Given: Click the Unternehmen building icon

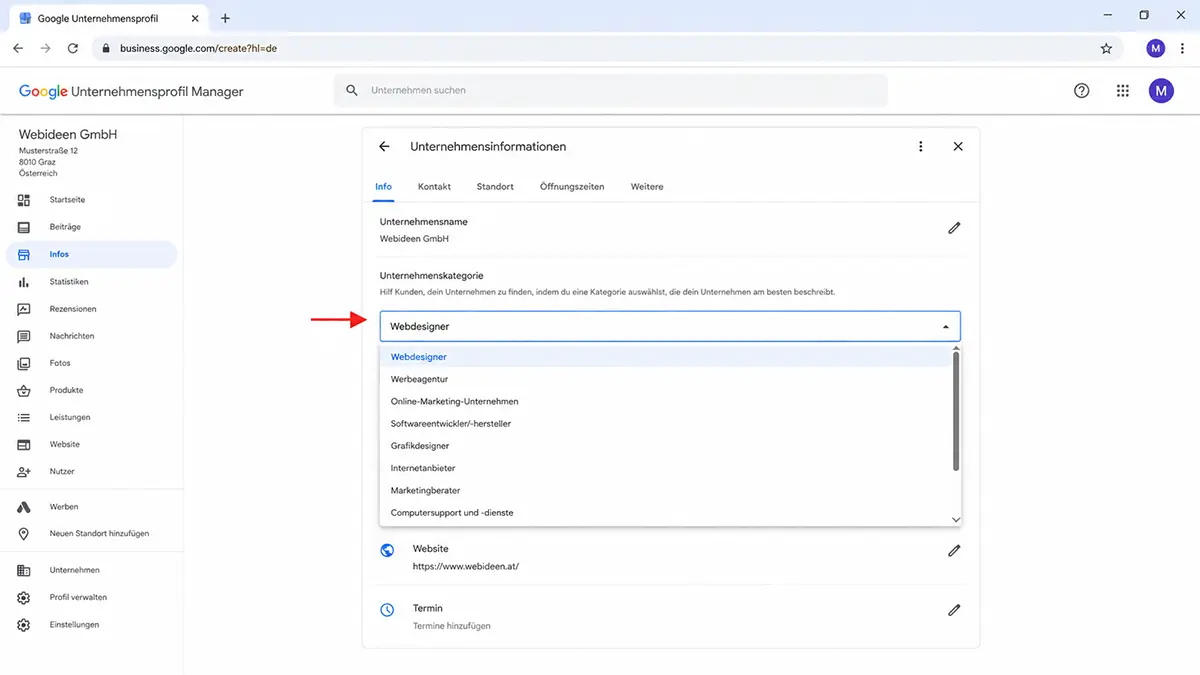Looking at the screenshot, I should point(24,570).
